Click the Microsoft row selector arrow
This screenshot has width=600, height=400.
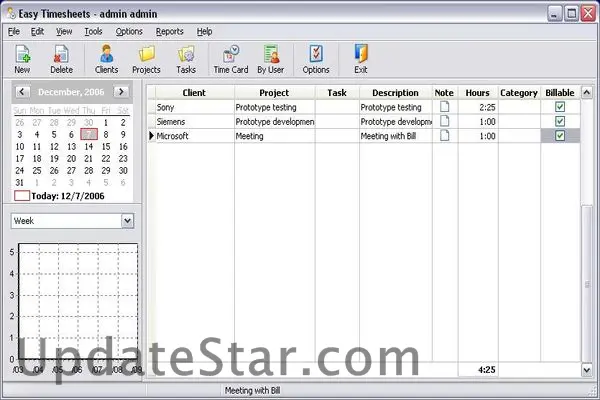152,136
